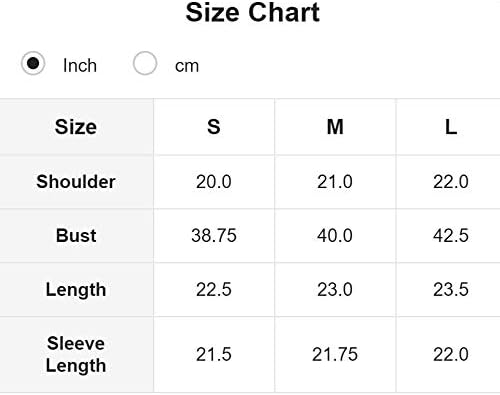
Task: Click the 21.75 sleeve length cell
Action: pos(335,354)
